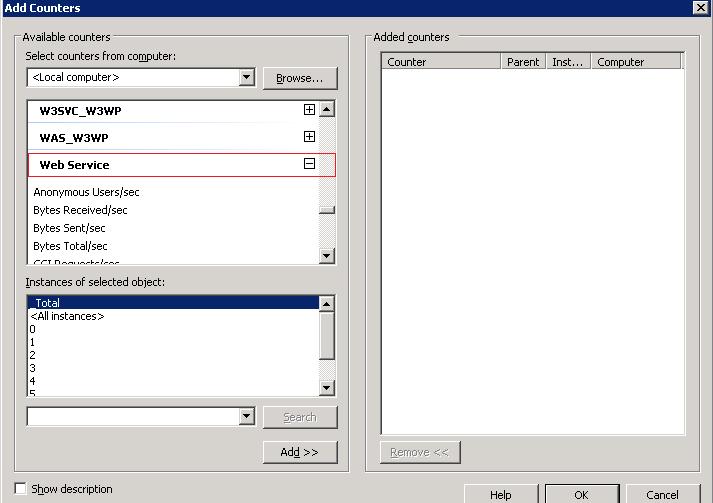
Task: Expand the W3SVC_W3WP counter group
Action: [x=309, y=110]
